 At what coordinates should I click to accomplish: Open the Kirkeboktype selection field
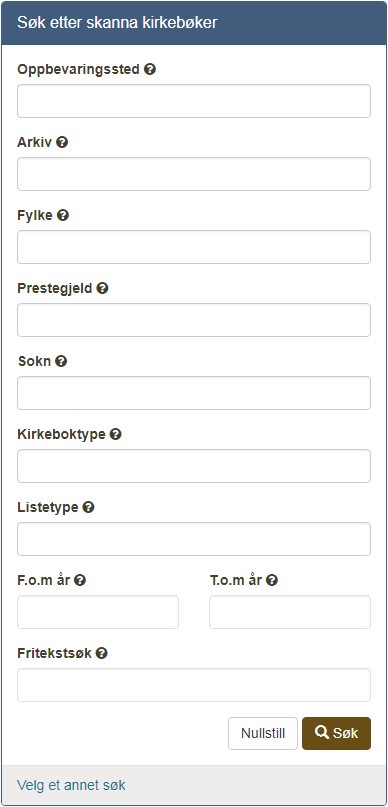click(x=194, y=466)
